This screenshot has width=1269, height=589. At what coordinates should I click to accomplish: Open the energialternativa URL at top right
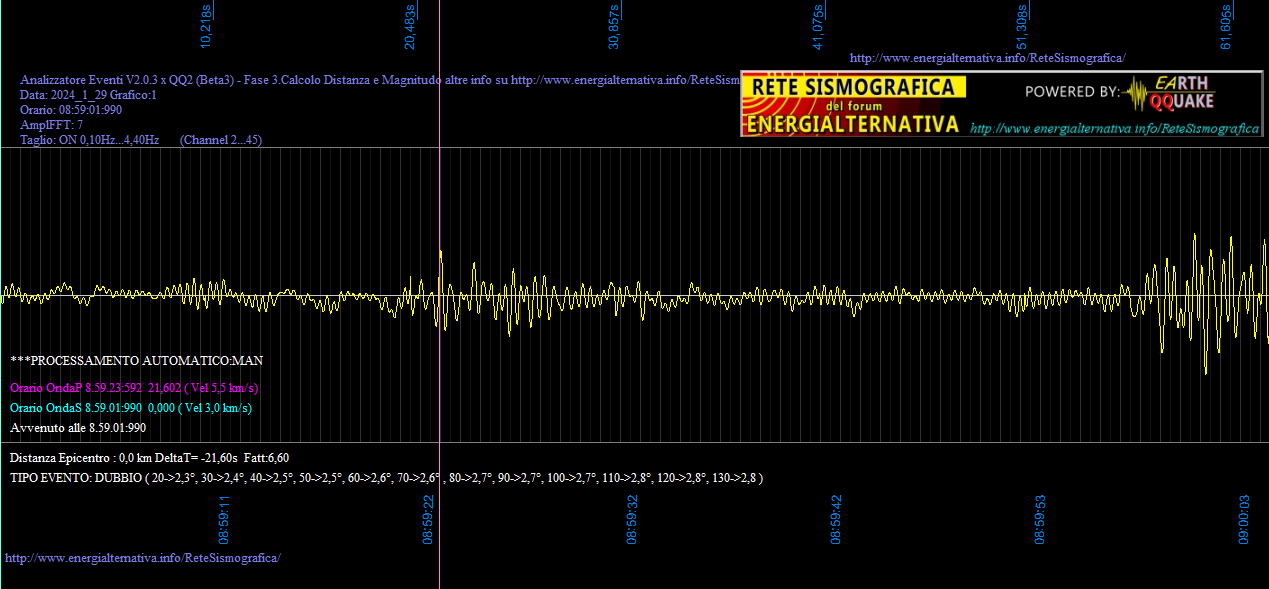(987, 58)
